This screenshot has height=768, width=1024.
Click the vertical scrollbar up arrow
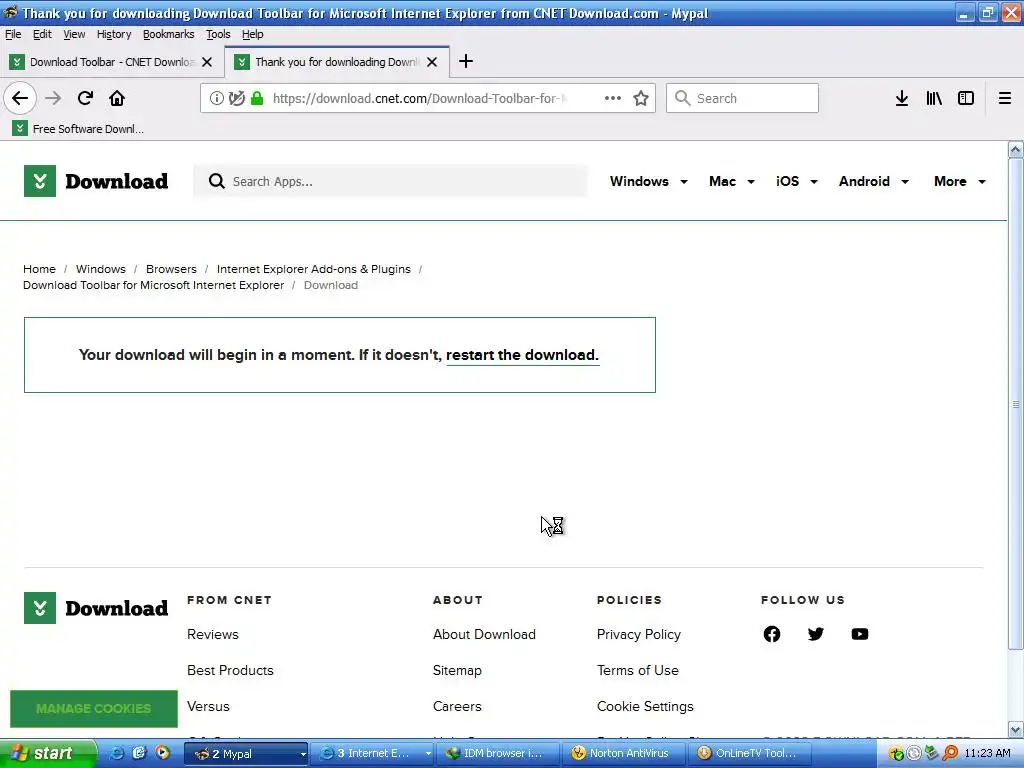pyautogui.click(x=1016, y=150)
